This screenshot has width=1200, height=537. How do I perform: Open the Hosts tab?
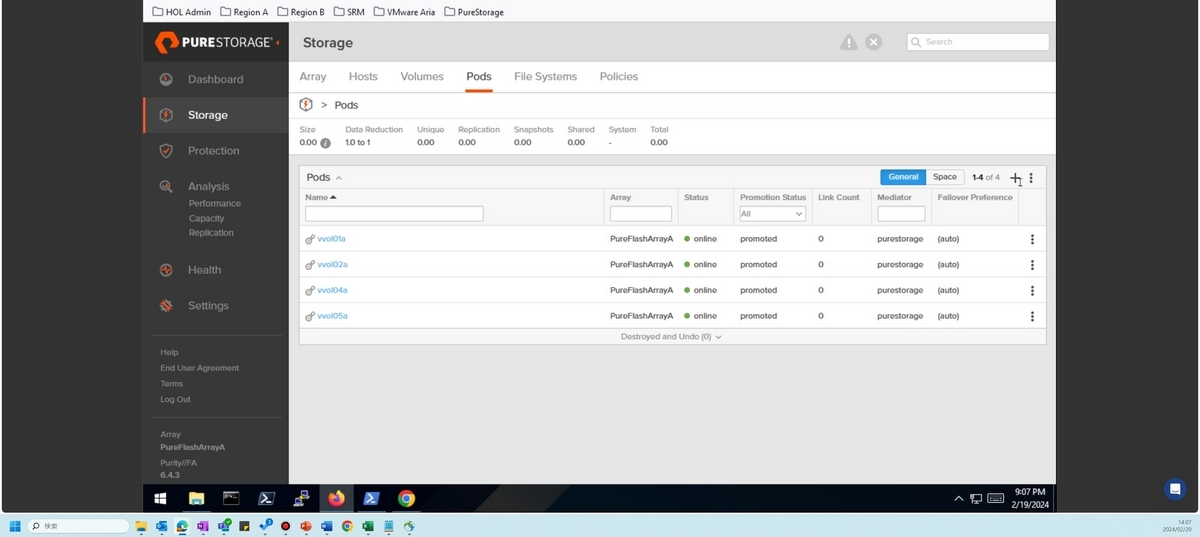363,76
